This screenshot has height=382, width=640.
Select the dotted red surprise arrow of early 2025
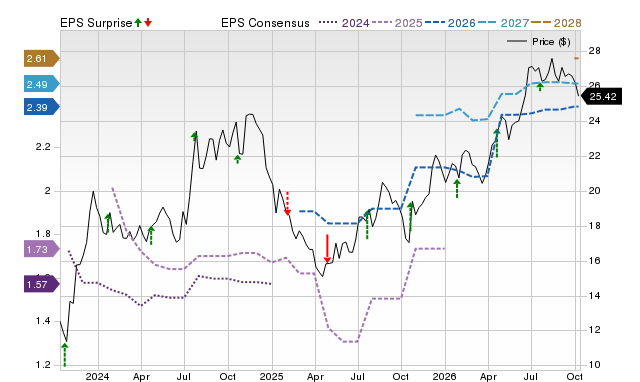point(287,203)
